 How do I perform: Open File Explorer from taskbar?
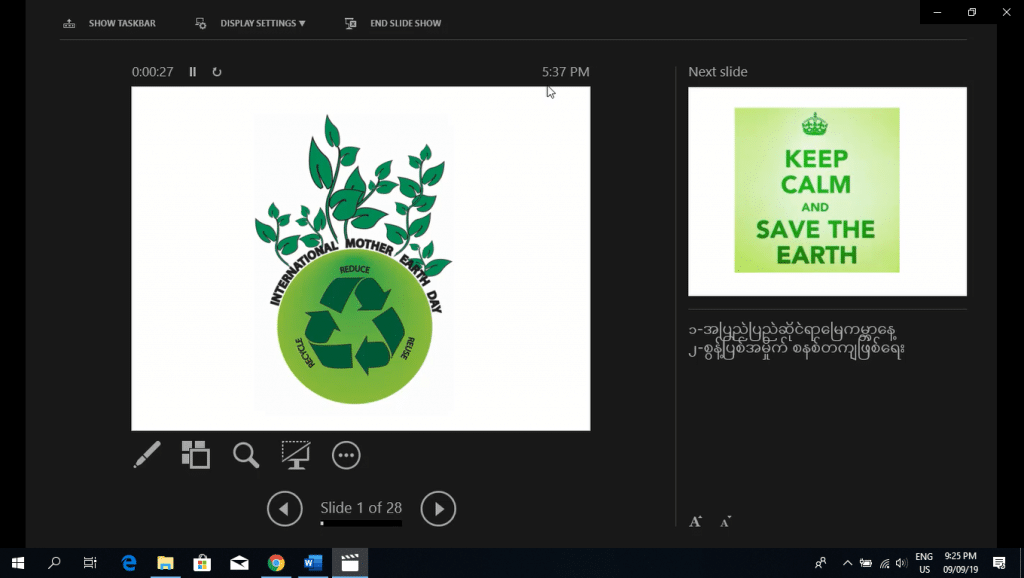pyautogui.click(x=165, y=563)
